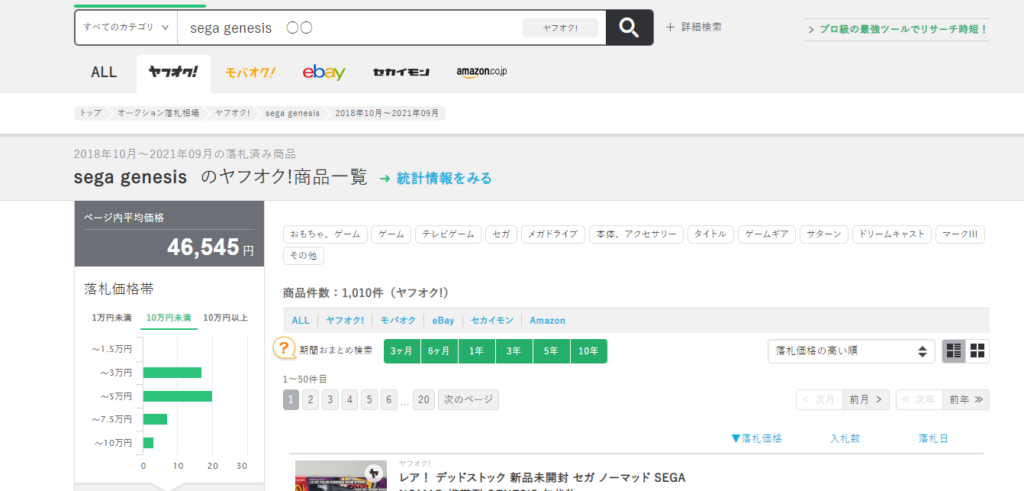Image resolution: width=1024 pixels, height=491 pixels.
Task: Switch to list view layout icon
Action: click(953, 351)
